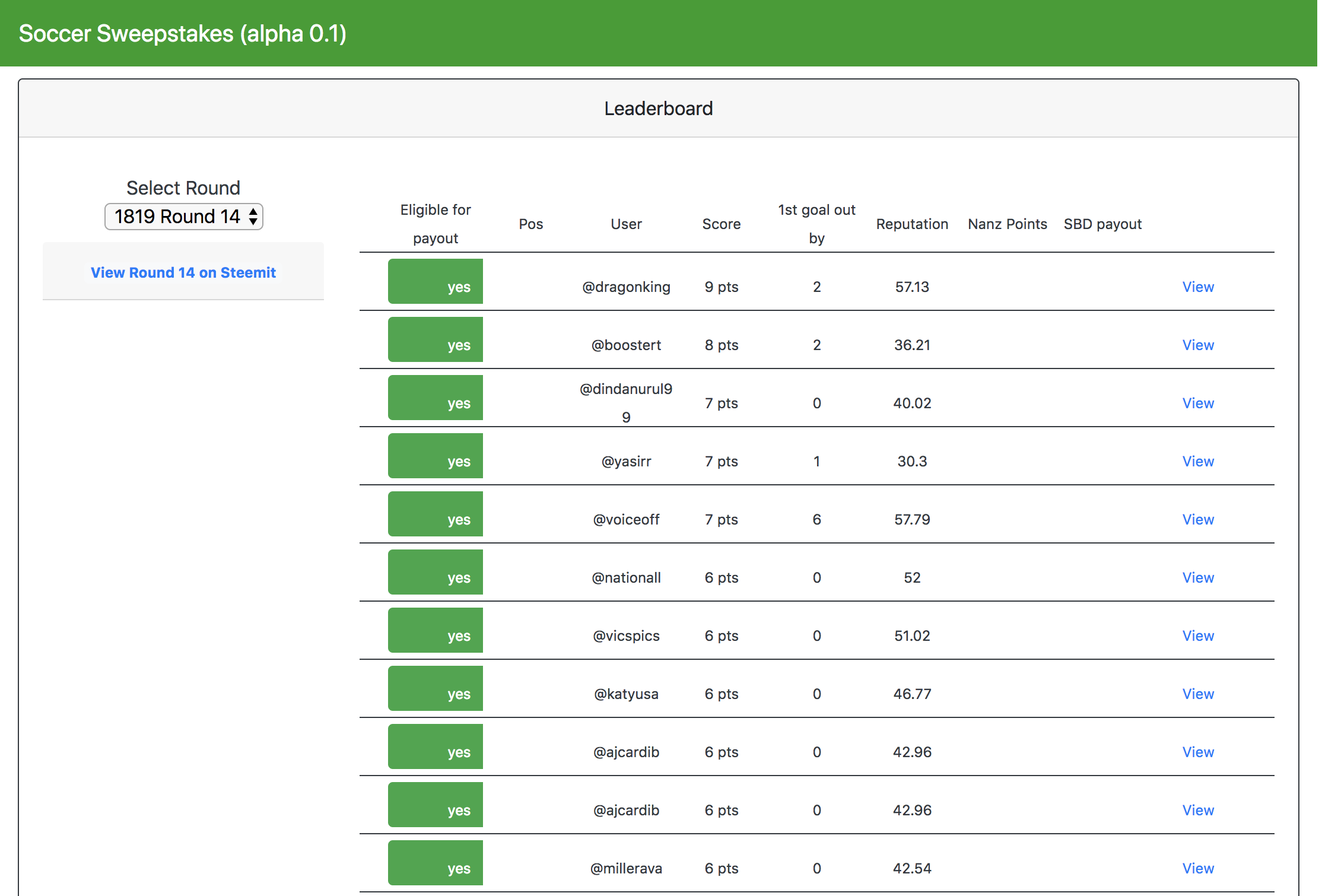Click reputation value 40.02
1322x896 pixels.
[x=912, y=403]
